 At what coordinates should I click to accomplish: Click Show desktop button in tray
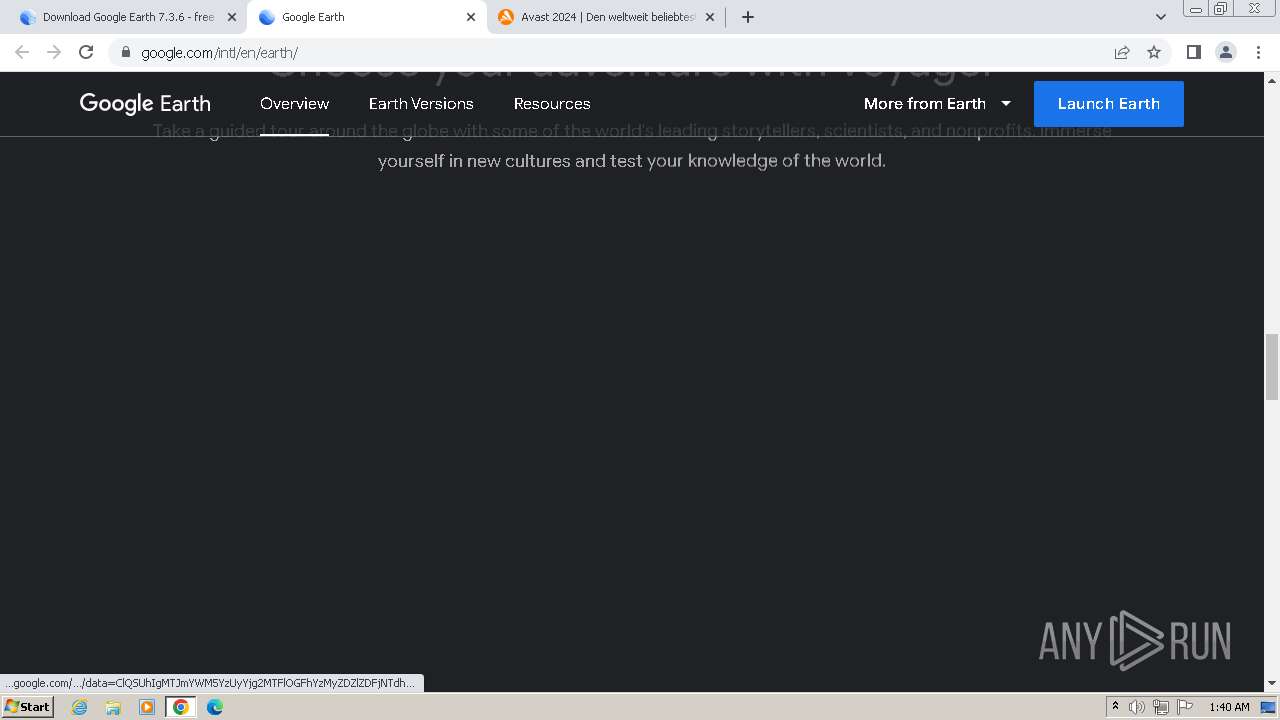point(1268,707)
